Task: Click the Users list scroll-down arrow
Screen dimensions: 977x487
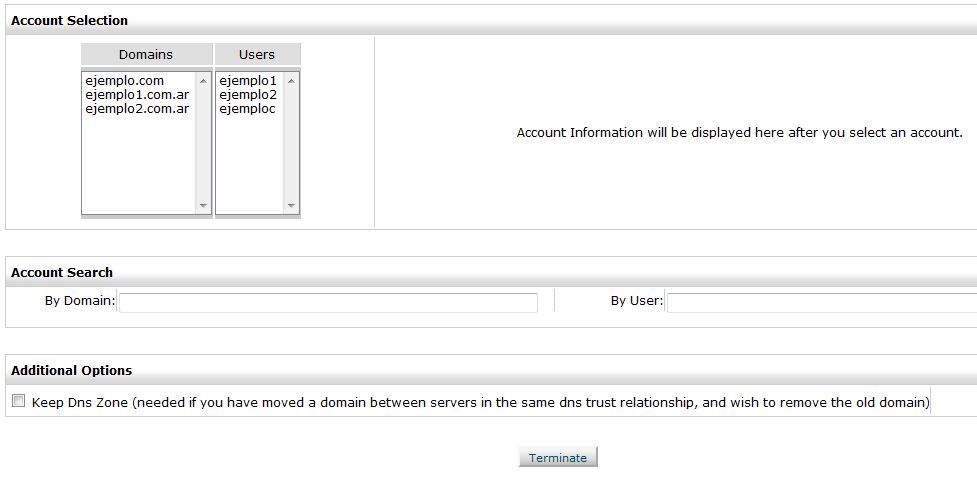Action: (x=291, y=206)
